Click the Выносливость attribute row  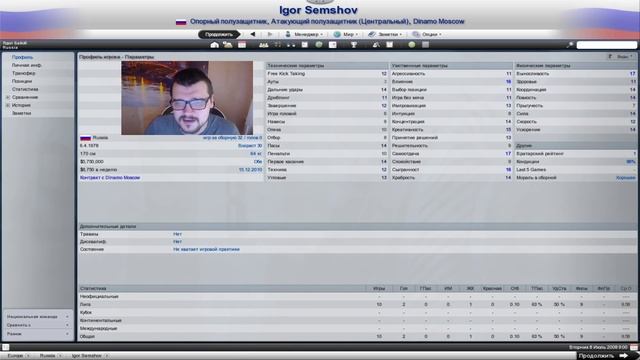[x=576, y=73]
